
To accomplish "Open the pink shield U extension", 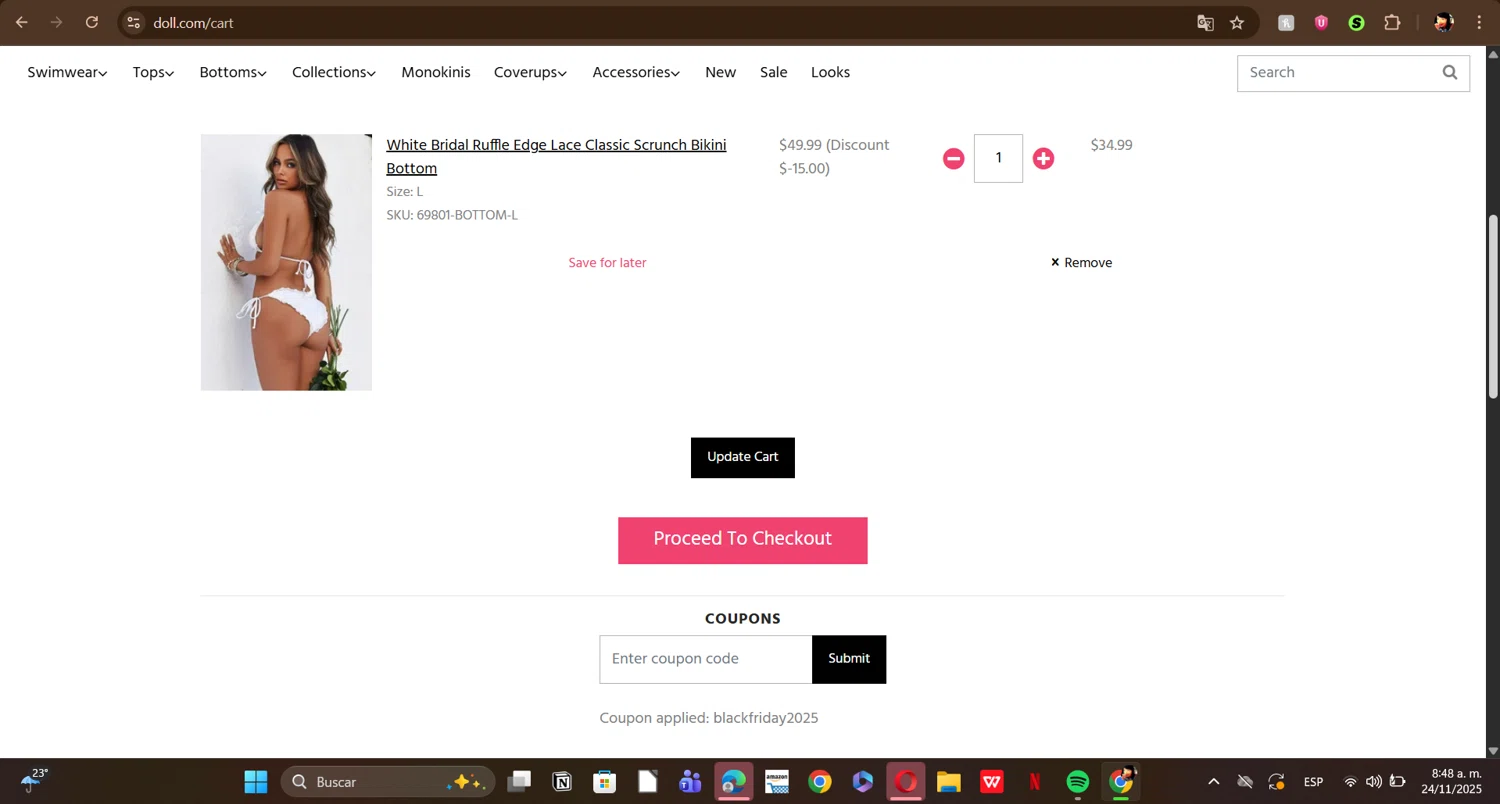I will [x=1321, y=22].
